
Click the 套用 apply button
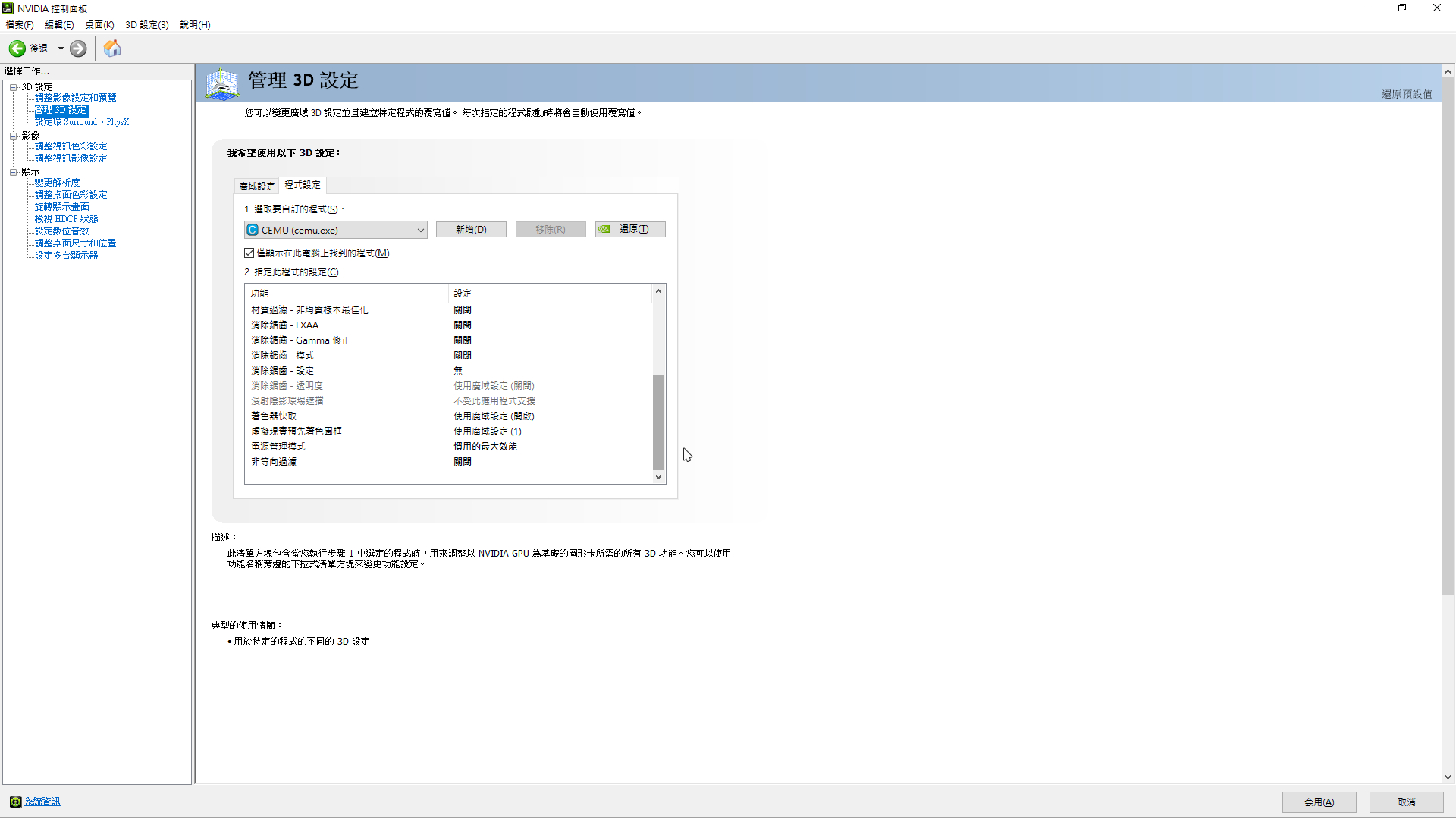click(x=1319, y=802)
